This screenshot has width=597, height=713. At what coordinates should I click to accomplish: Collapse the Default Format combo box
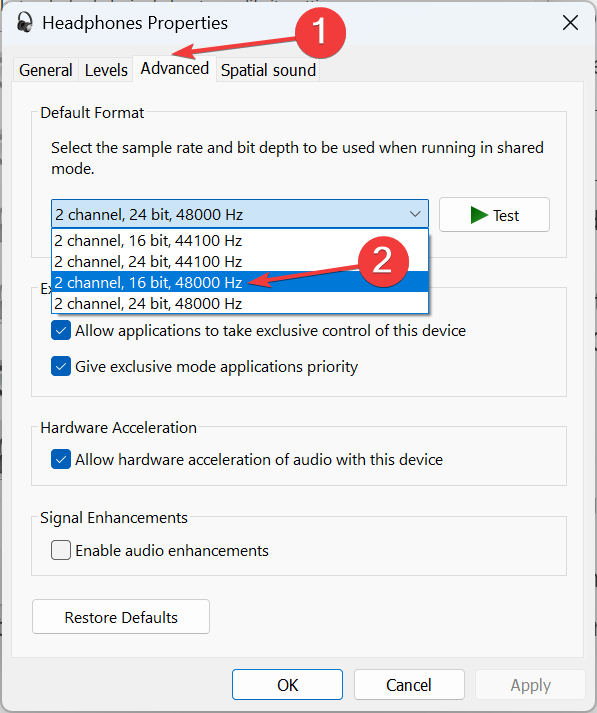click(240, 214)
